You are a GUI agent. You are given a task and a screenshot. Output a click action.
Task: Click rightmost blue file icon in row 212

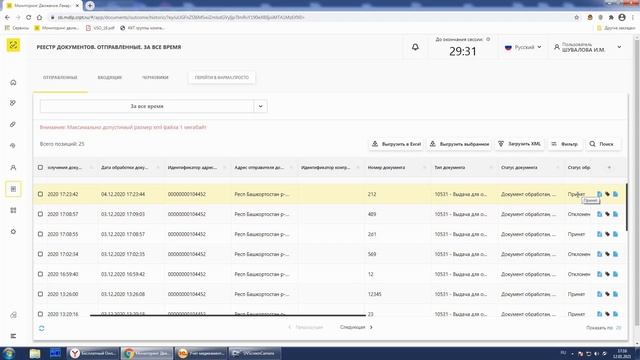point(615,194)
